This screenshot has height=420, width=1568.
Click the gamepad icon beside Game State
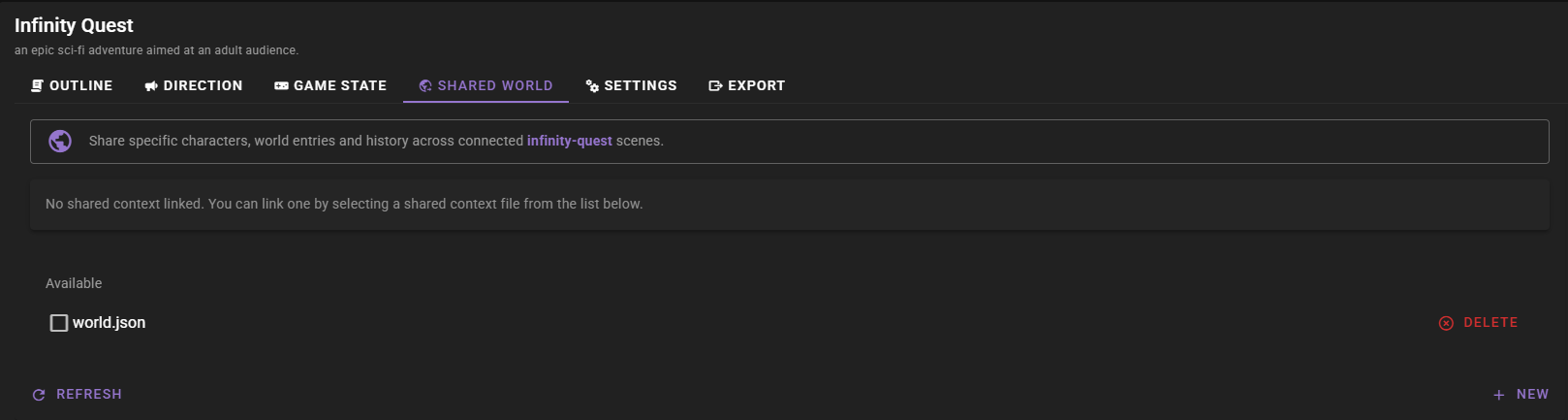[281, 86]
